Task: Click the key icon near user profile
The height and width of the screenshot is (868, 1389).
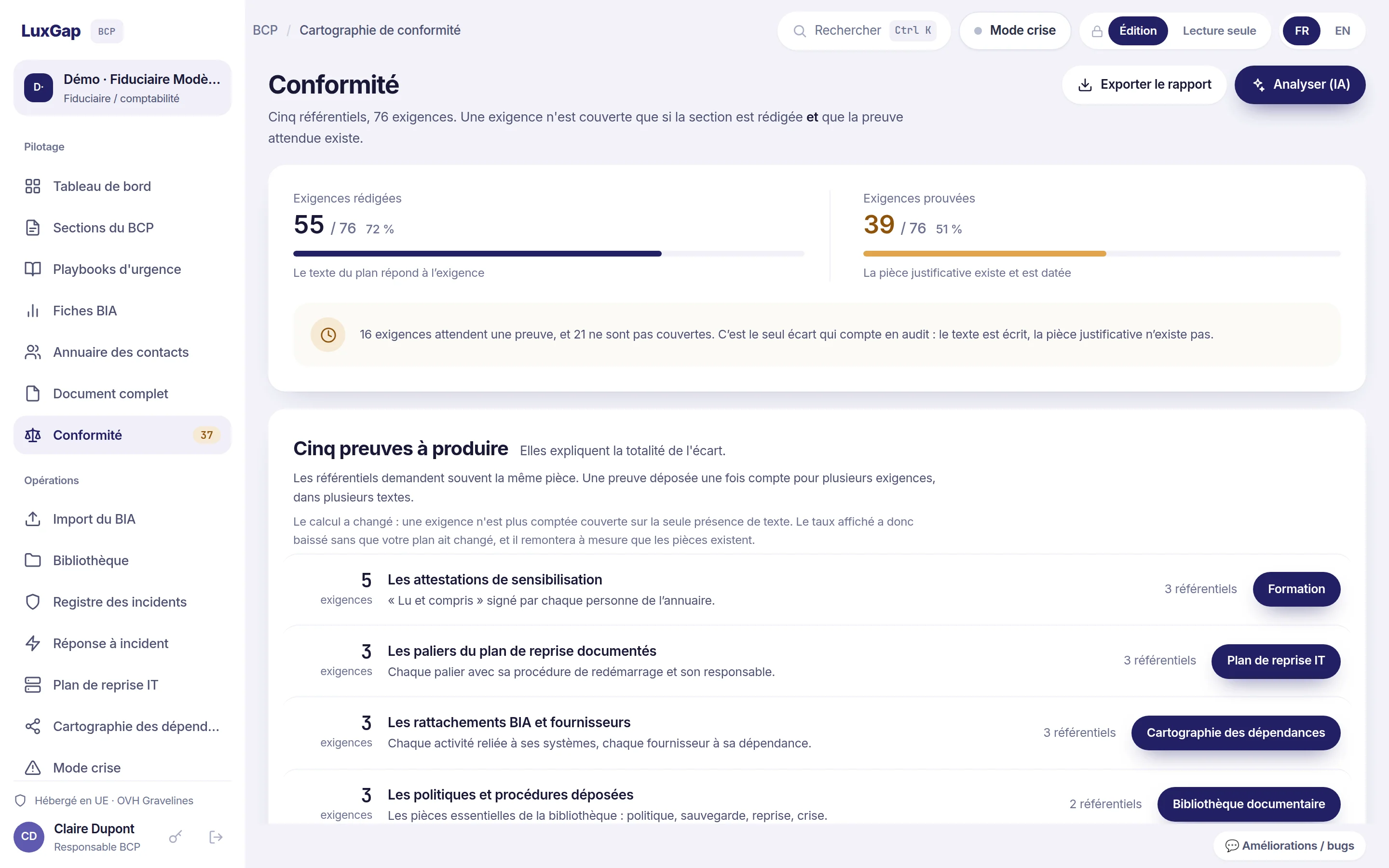Action: [176, 837]
